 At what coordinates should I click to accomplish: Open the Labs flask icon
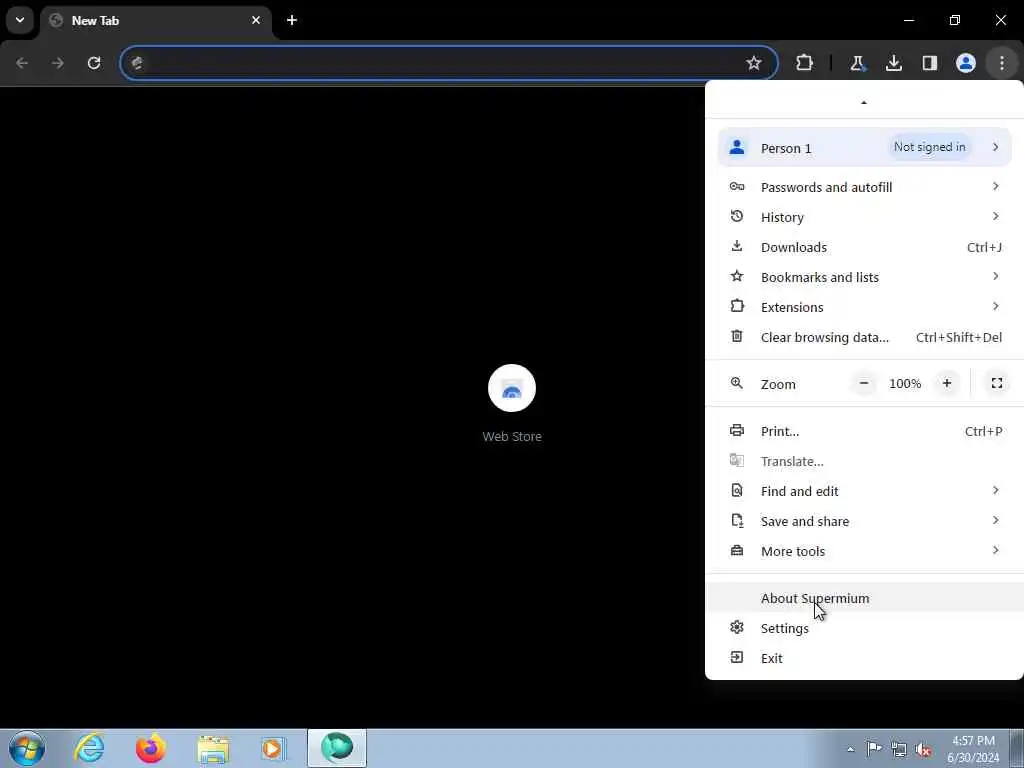[857, 63]
